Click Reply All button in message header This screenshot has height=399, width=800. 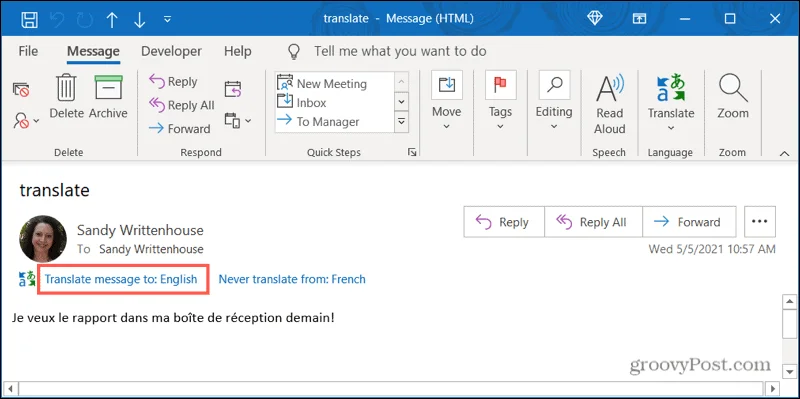[x=593, y=222]
